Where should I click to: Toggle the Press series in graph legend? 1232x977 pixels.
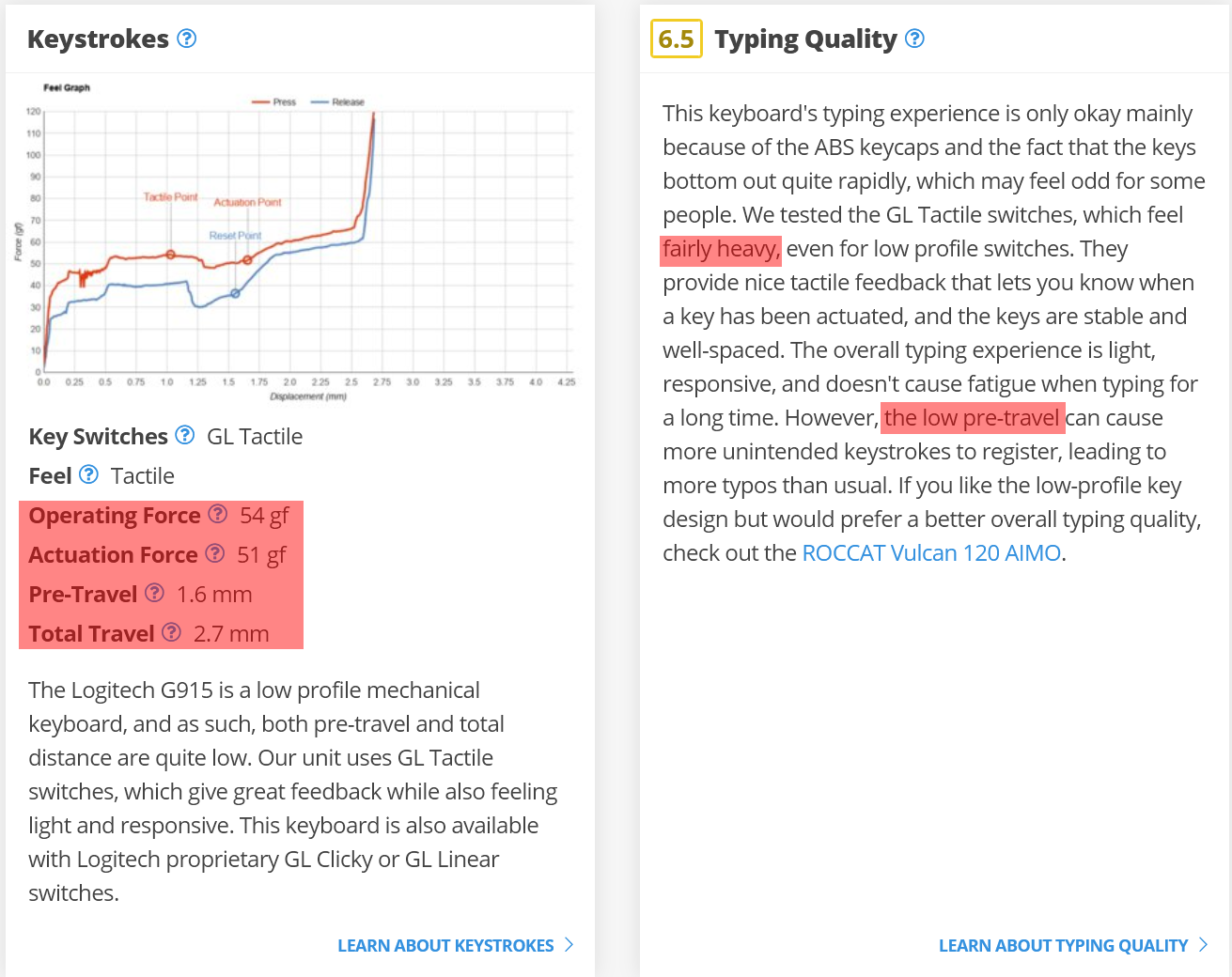273,101
